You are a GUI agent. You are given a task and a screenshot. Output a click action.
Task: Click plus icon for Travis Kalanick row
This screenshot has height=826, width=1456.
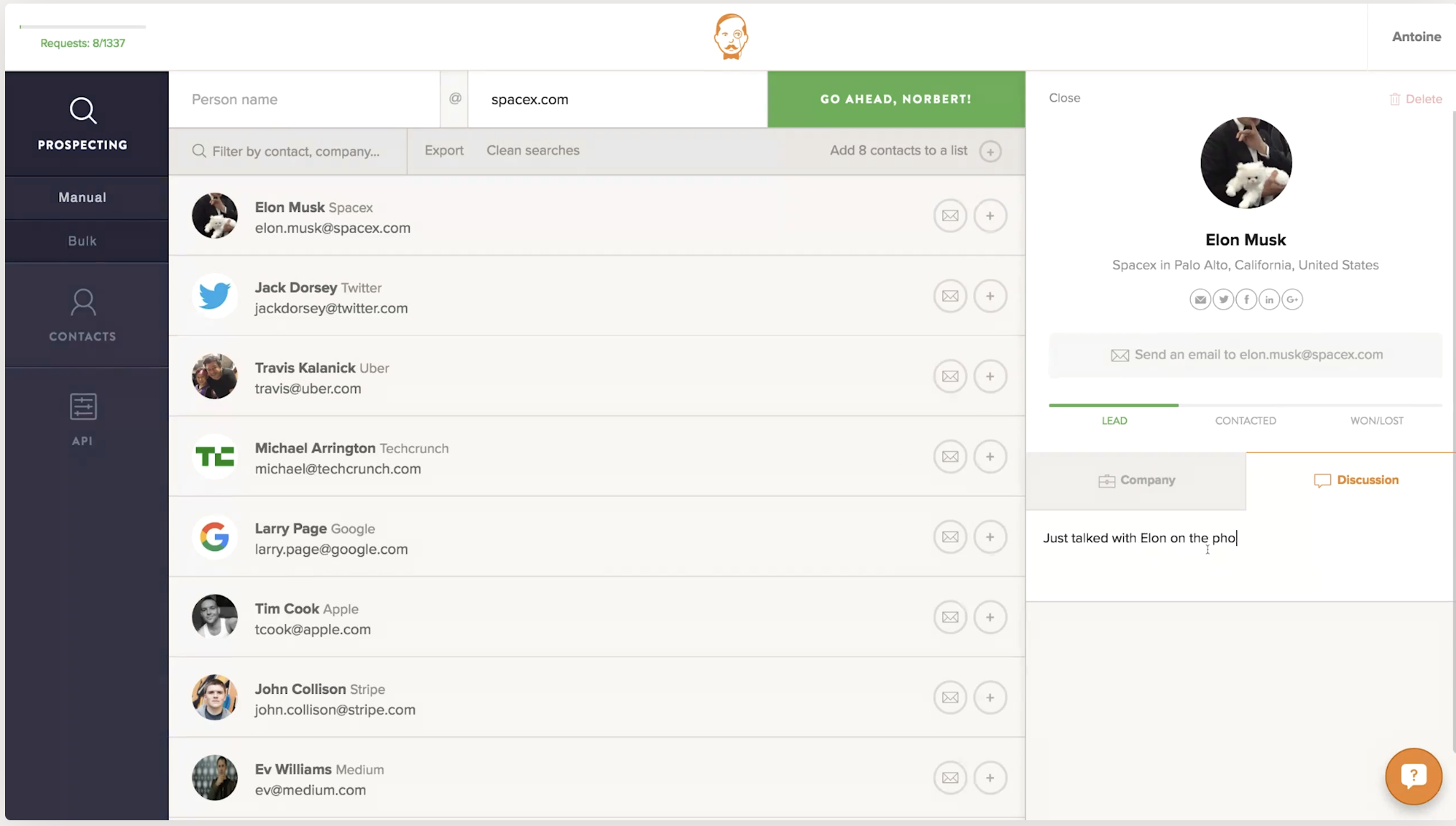990,376
